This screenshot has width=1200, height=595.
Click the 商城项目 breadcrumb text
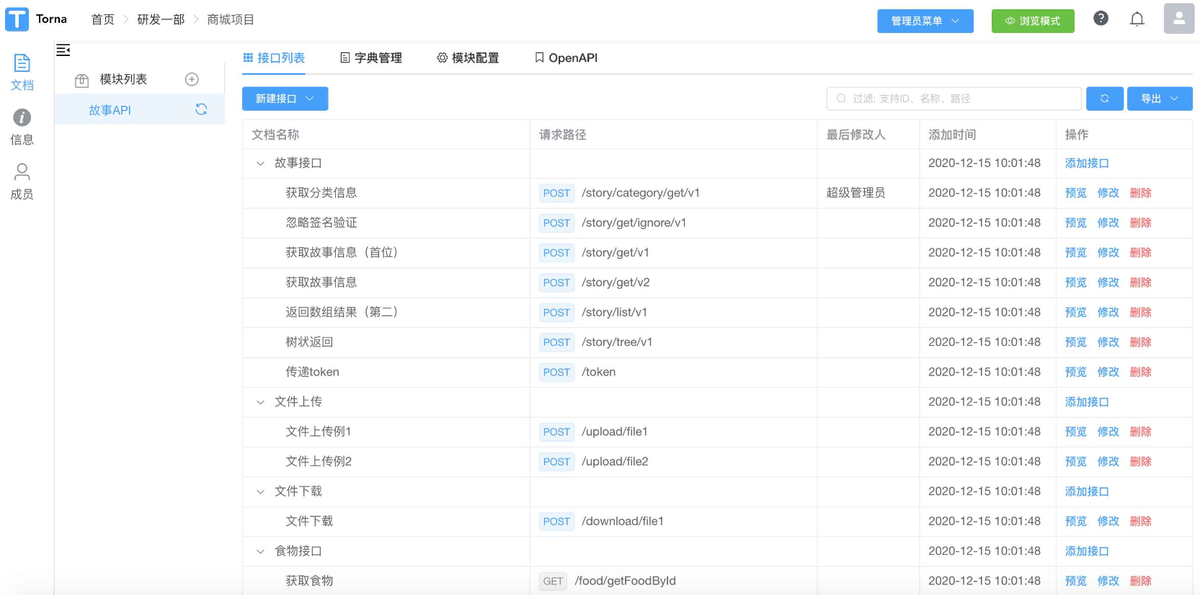point(231,20)
